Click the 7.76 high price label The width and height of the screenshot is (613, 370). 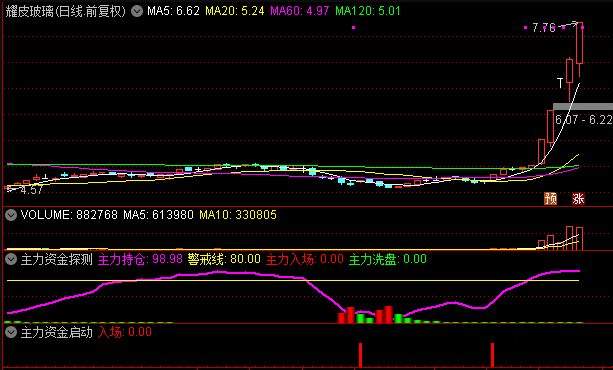point(544,28)
